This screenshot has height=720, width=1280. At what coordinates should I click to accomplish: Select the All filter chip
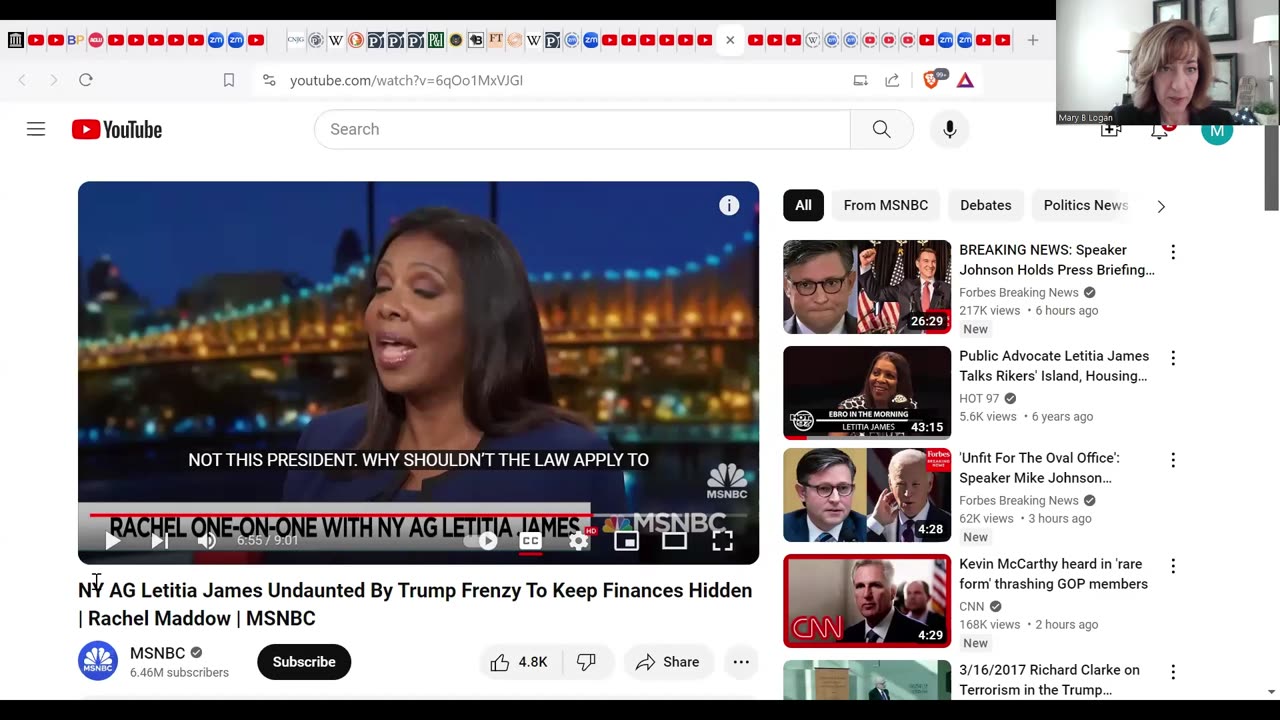click(803, 205)
